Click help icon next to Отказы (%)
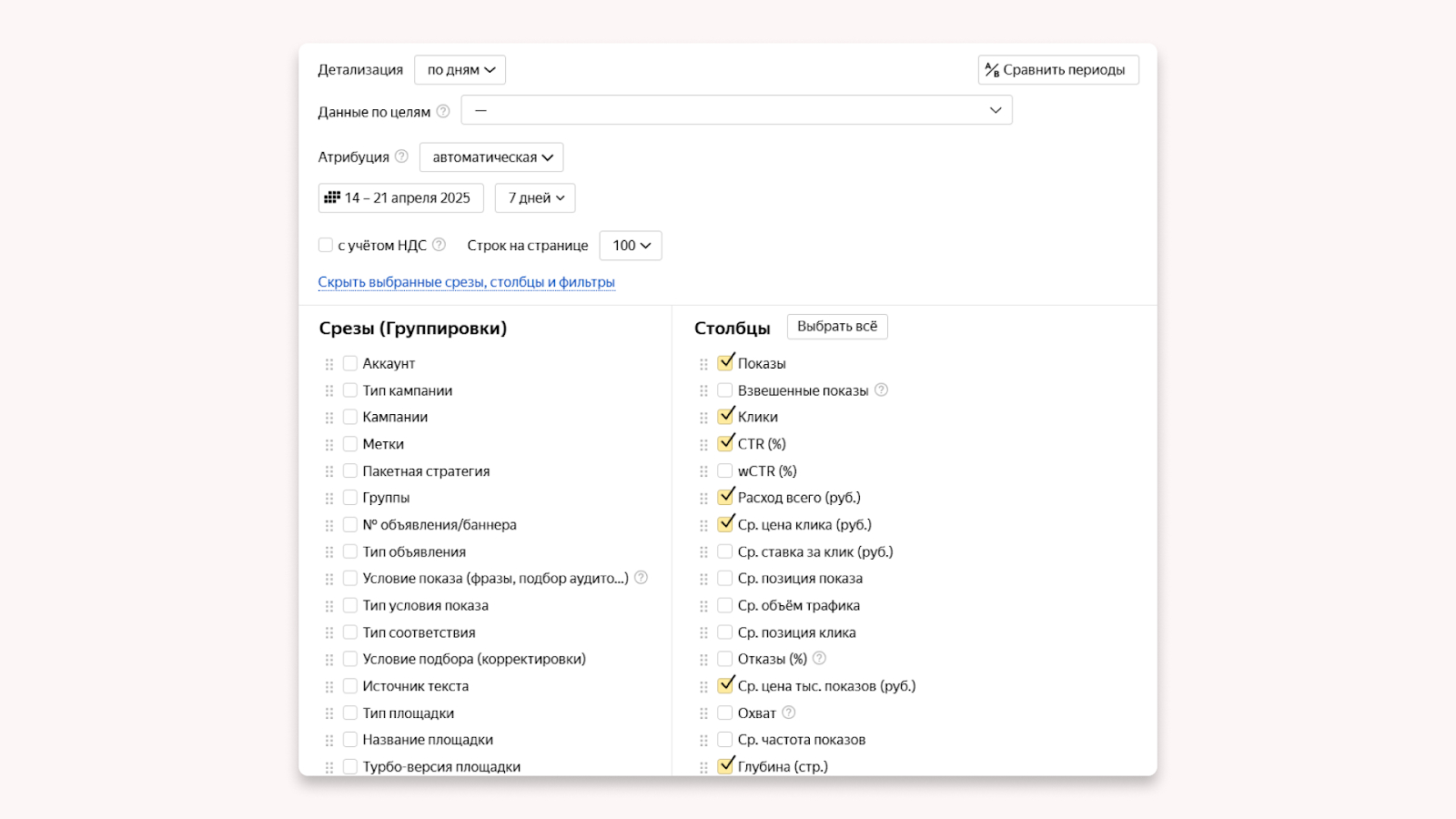The image size is (1456, 819). tap(819, 658)
